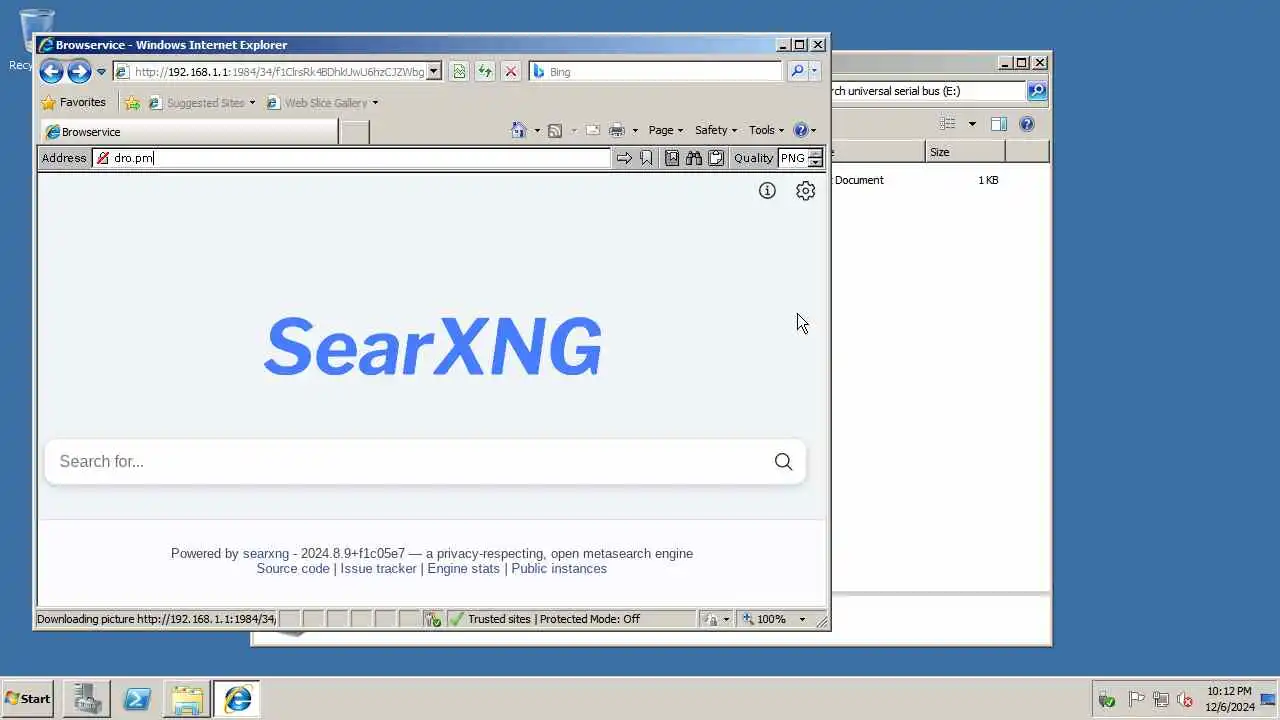Open the Favorites center
Screen dimensions: 1280x720
(x=73, y=102)
